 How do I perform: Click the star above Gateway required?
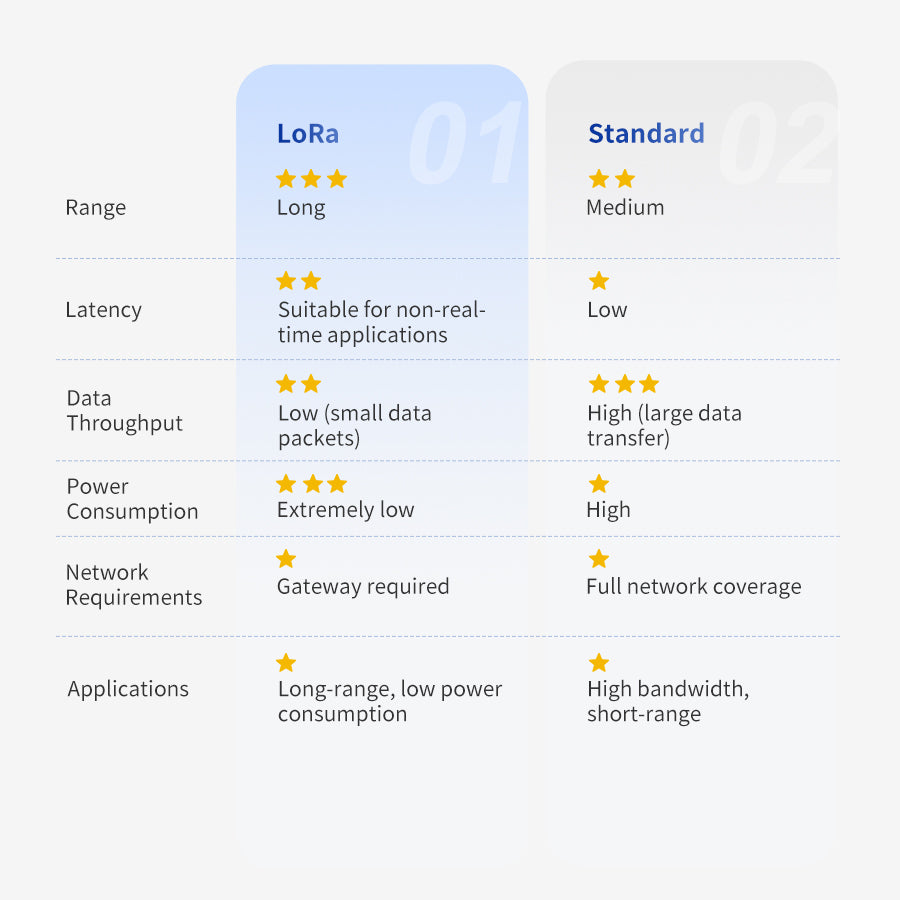pos(286,559)
